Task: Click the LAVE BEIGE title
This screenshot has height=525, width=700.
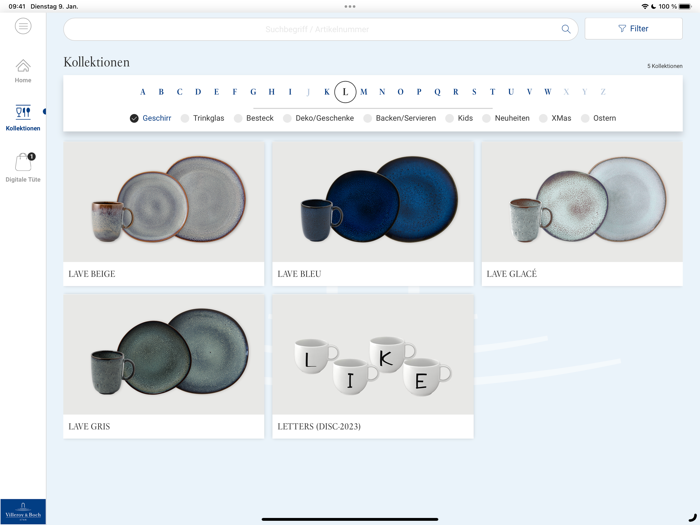Action: coord(92,274)
